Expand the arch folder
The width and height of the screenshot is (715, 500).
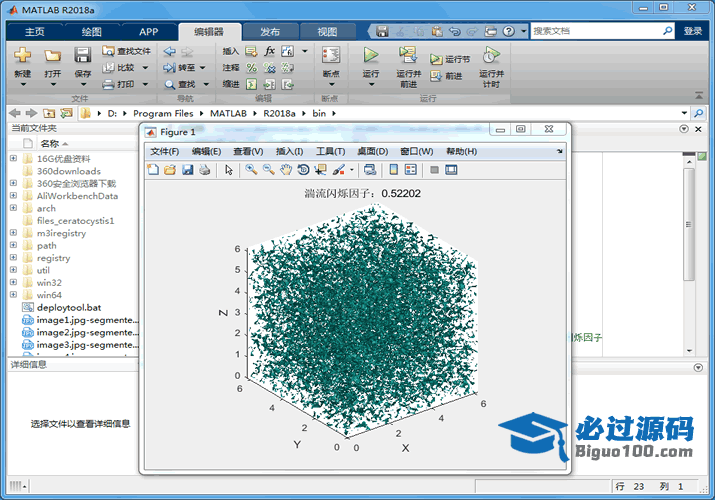(13, 208)
